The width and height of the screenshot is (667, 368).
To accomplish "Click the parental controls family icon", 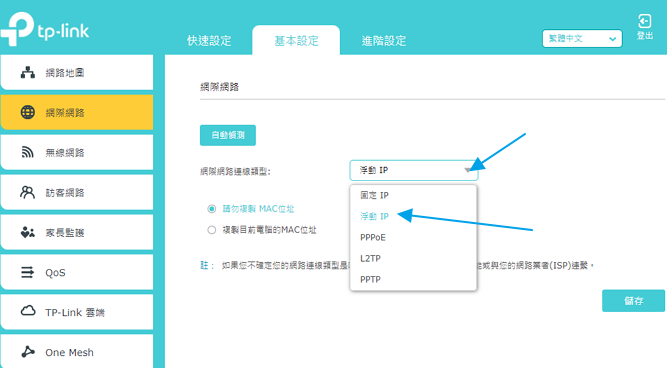I will (x=28, y=232).
